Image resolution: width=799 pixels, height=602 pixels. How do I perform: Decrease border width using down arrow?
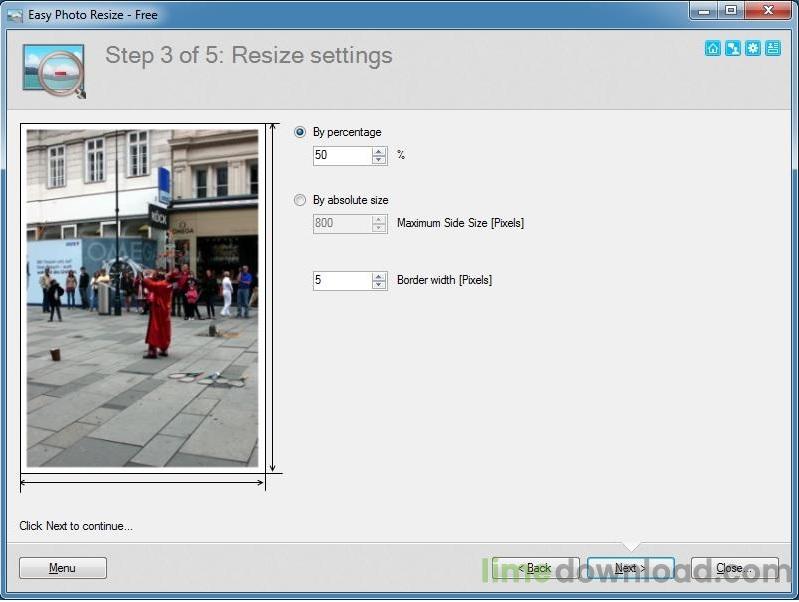(379, 285)
